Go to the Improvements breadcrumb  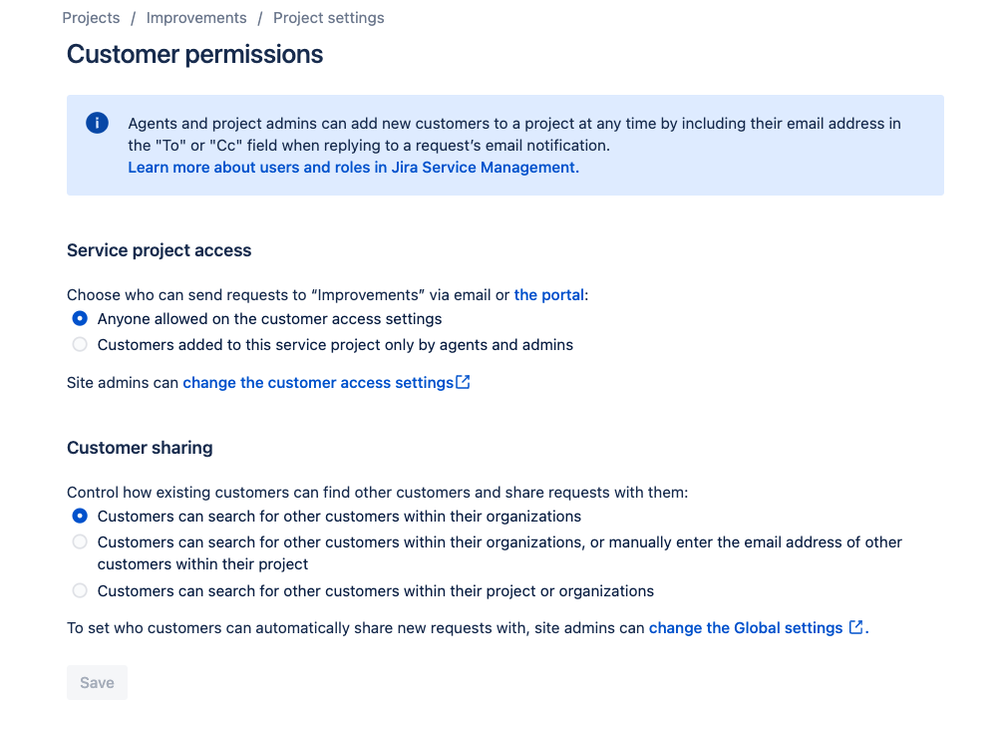196,18
